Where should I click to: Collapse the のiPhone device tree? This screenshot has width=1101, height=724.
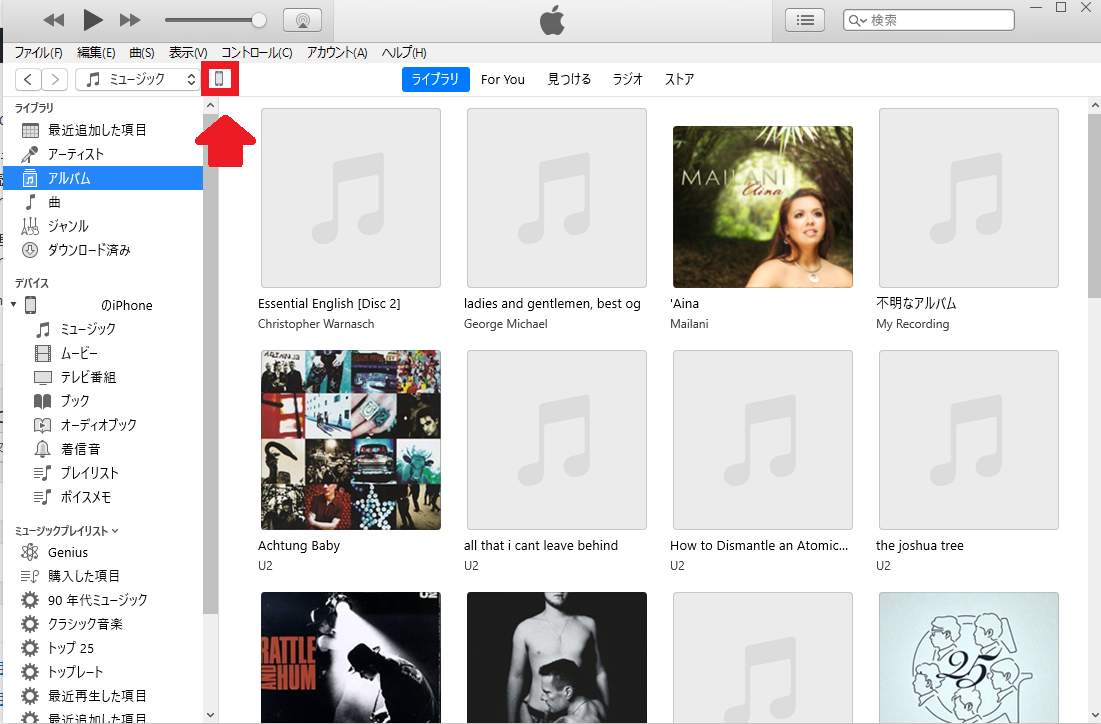tap(12, 305)
